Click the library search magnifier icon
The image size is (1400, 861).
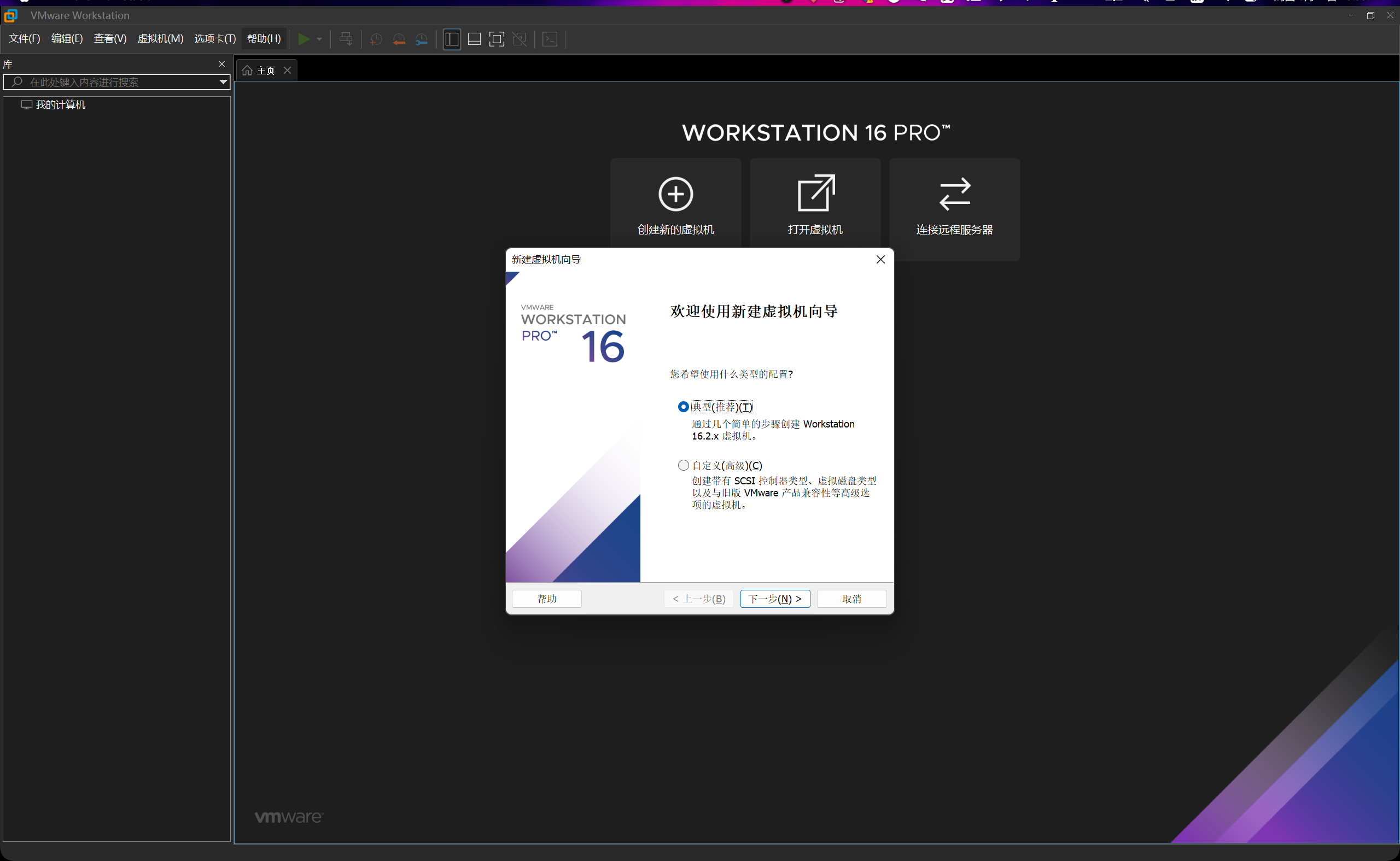coord(17,82)
